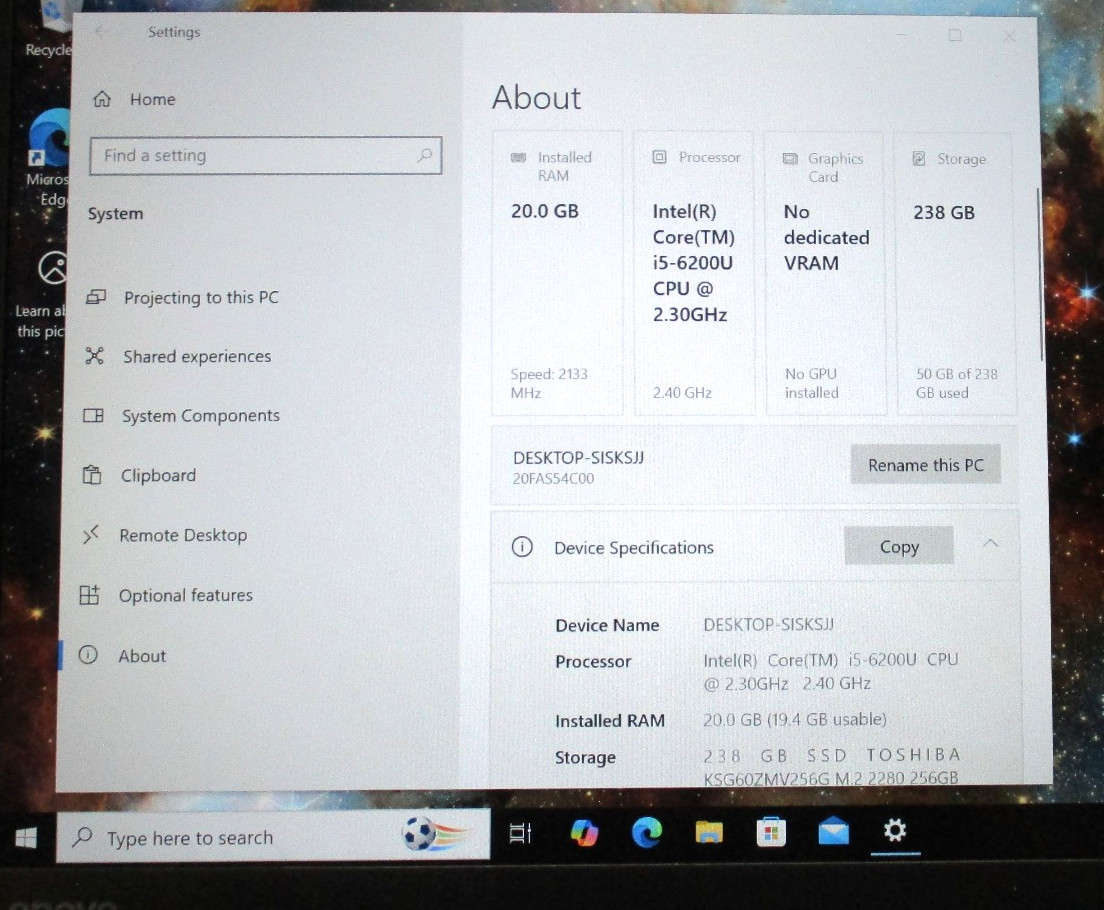Viewport: 1104px width, 910px height.
Task: Open the Windows Start menu
Action: [26, 837]
